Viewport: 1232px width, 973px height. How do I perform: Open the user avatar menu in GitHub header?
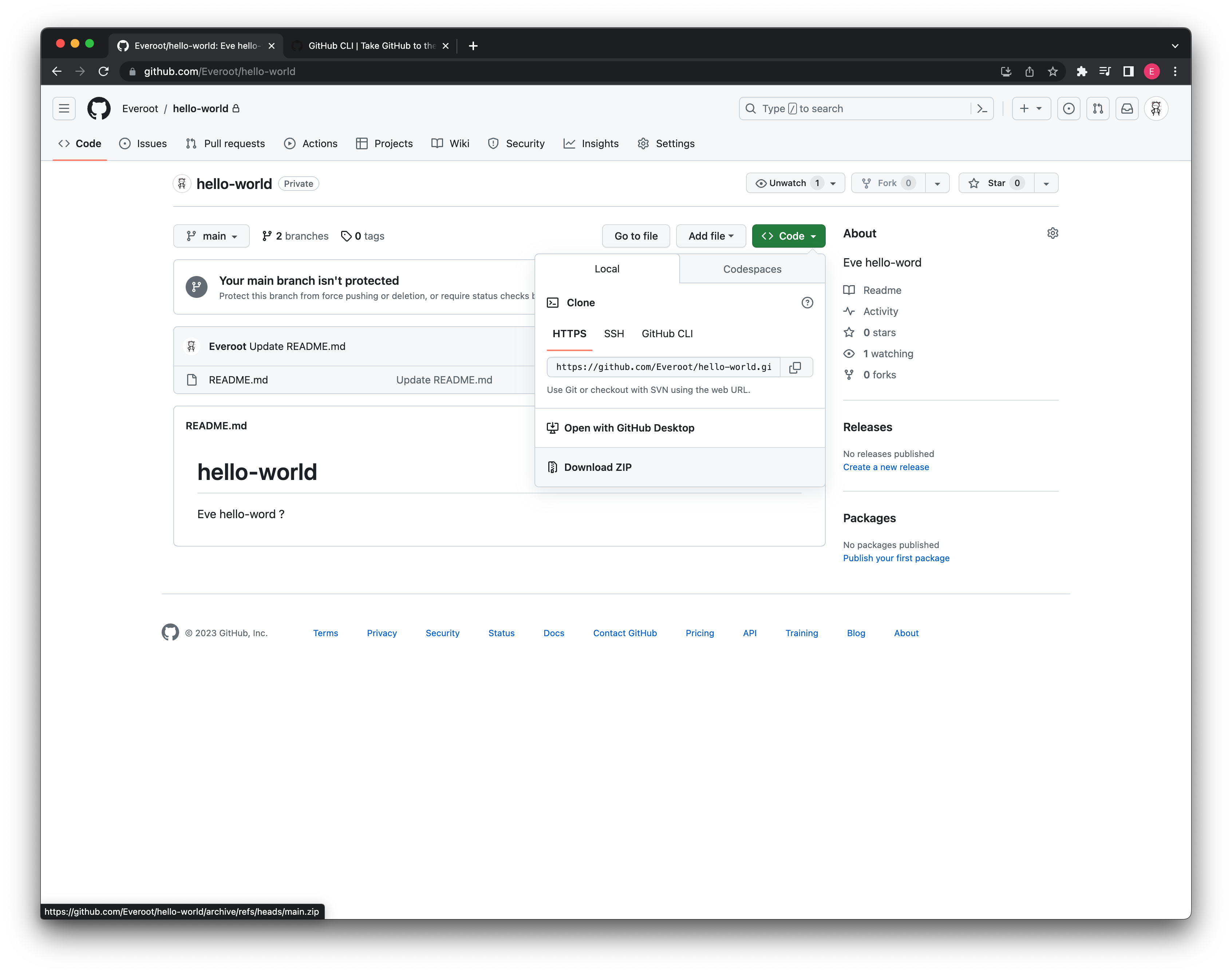(1156, 108)
